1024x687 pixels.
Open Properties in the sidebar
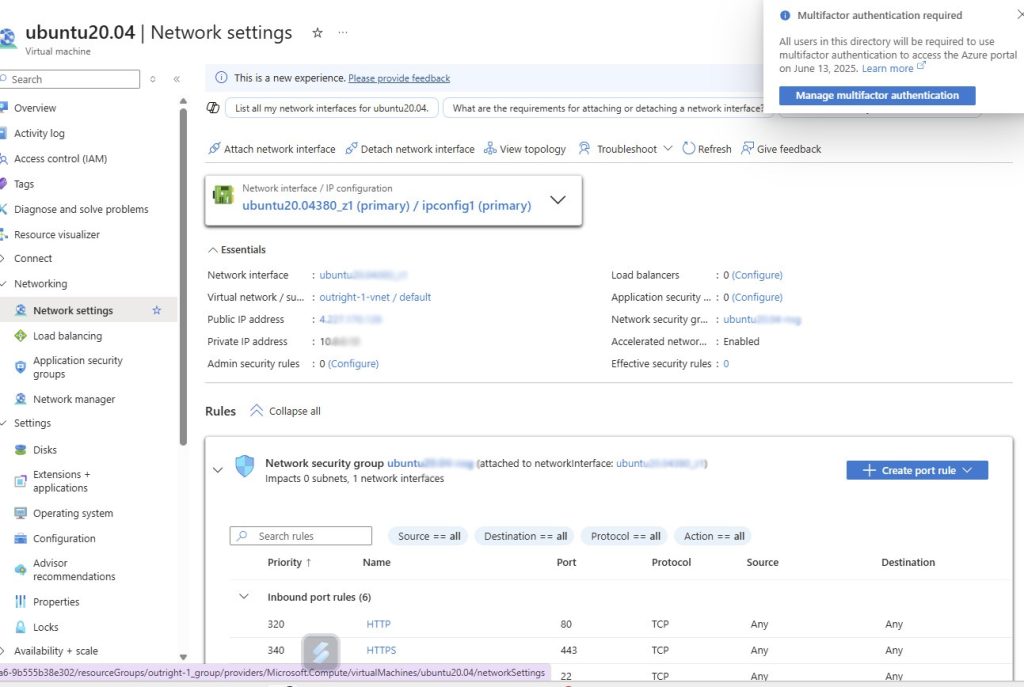[56, 602]
